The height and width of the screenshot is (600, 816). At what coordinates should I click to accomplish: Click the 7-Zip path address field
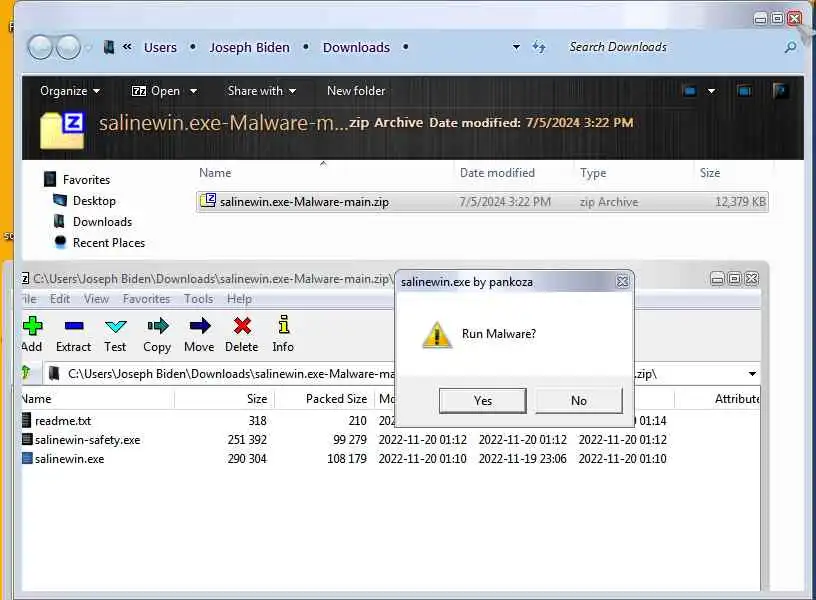click(x=398, y=374)
